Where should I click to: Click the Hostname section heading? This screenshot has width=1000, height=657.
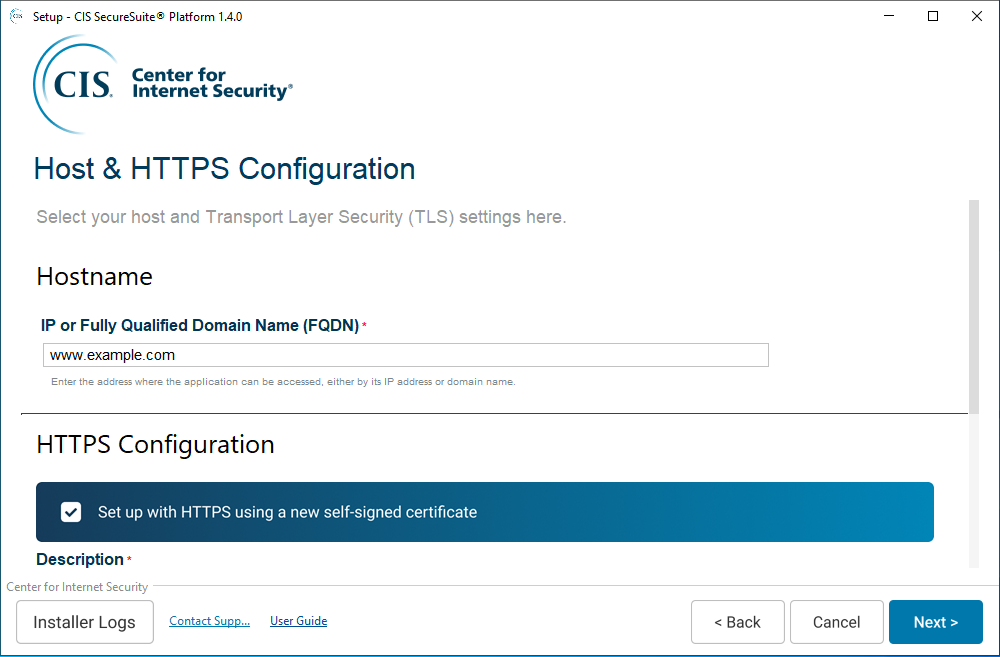(x=94, y=277)
